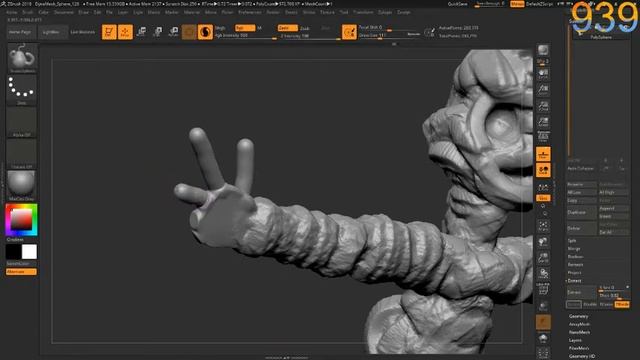Open the Dots stroke type picker
Image resolution: width=640 pixels, height=360 pixels.
coord(22,90)
